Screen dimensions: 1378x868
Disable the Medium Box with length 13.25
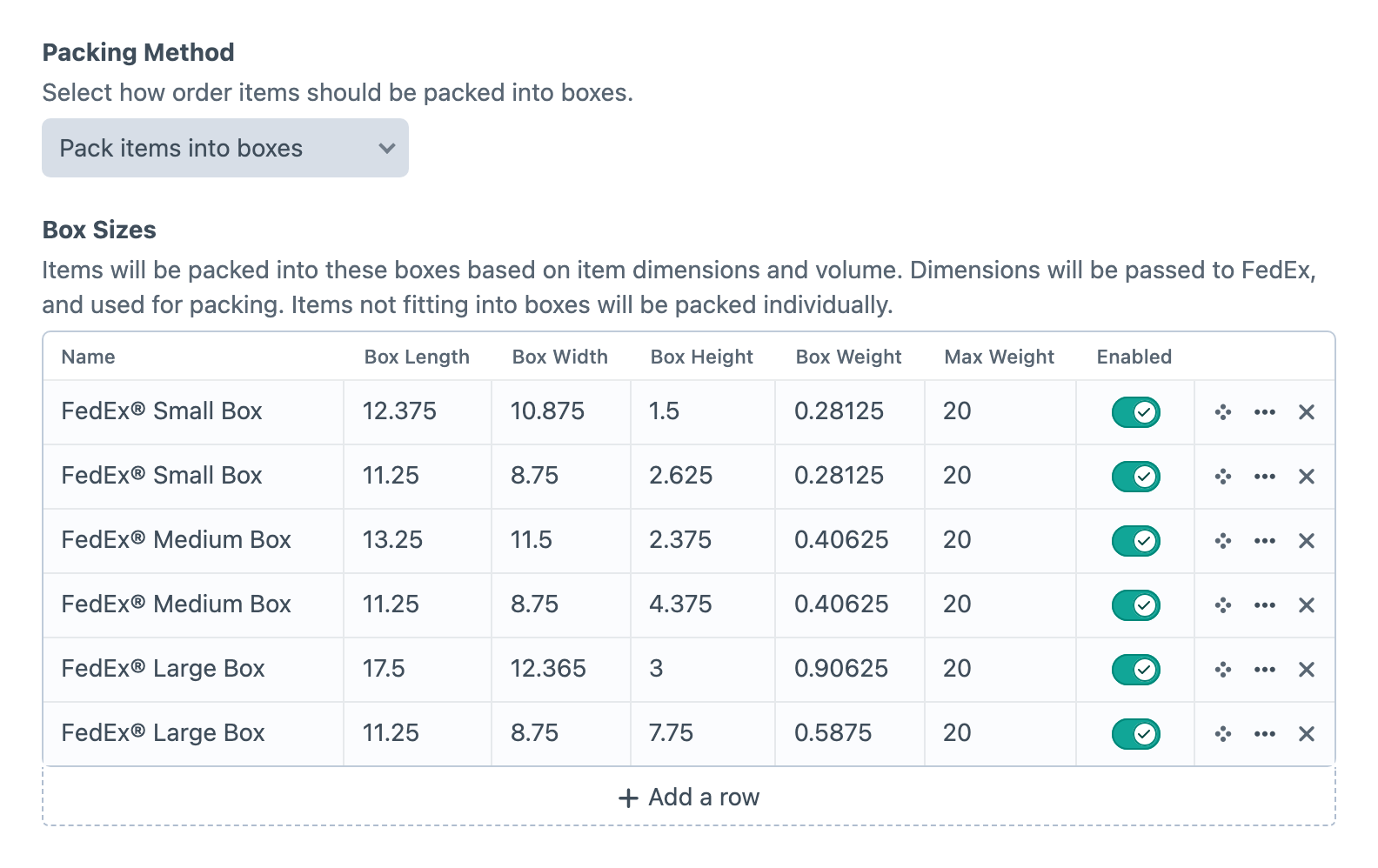[x=1136, y=541]
